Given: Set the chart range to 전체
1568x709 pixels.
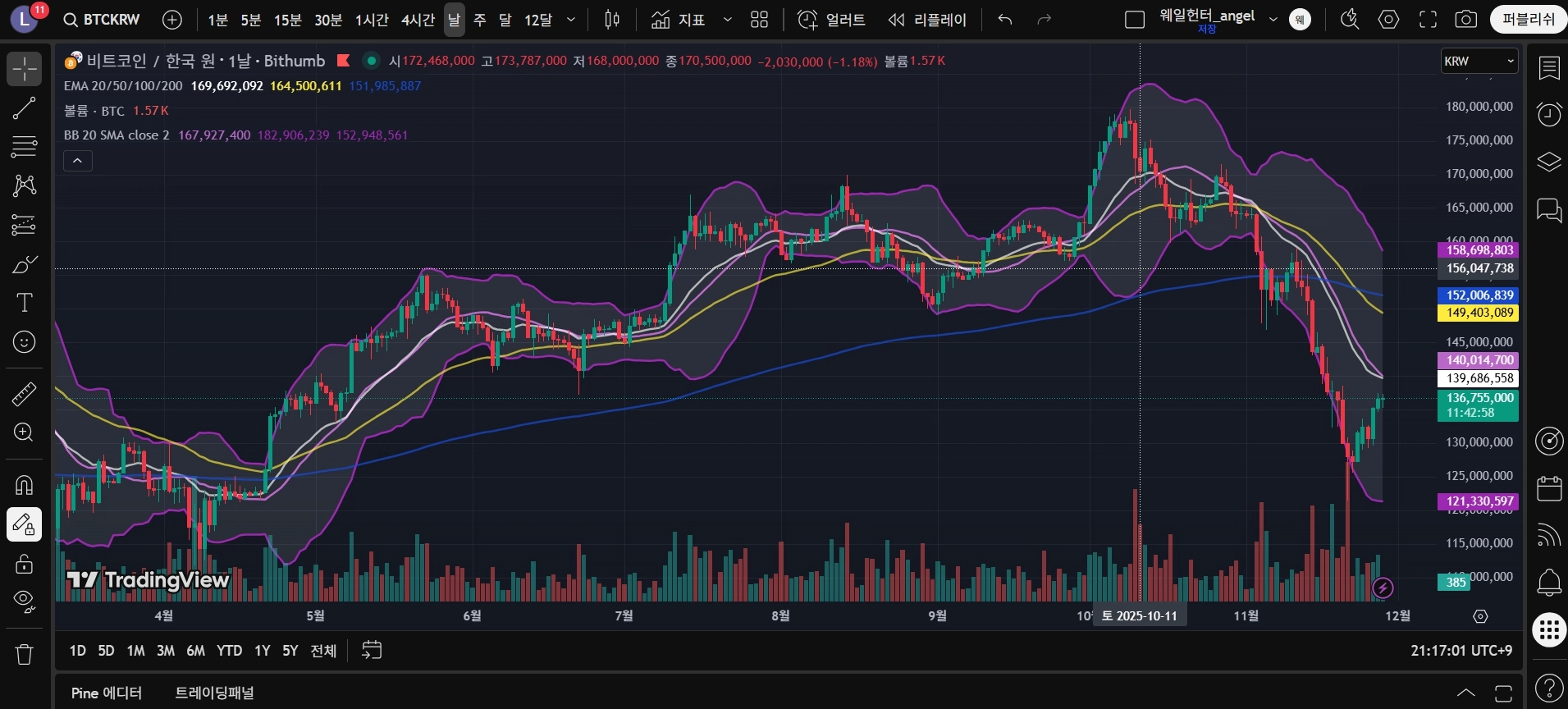Looking at the screenshot, I should click(323, 651).
